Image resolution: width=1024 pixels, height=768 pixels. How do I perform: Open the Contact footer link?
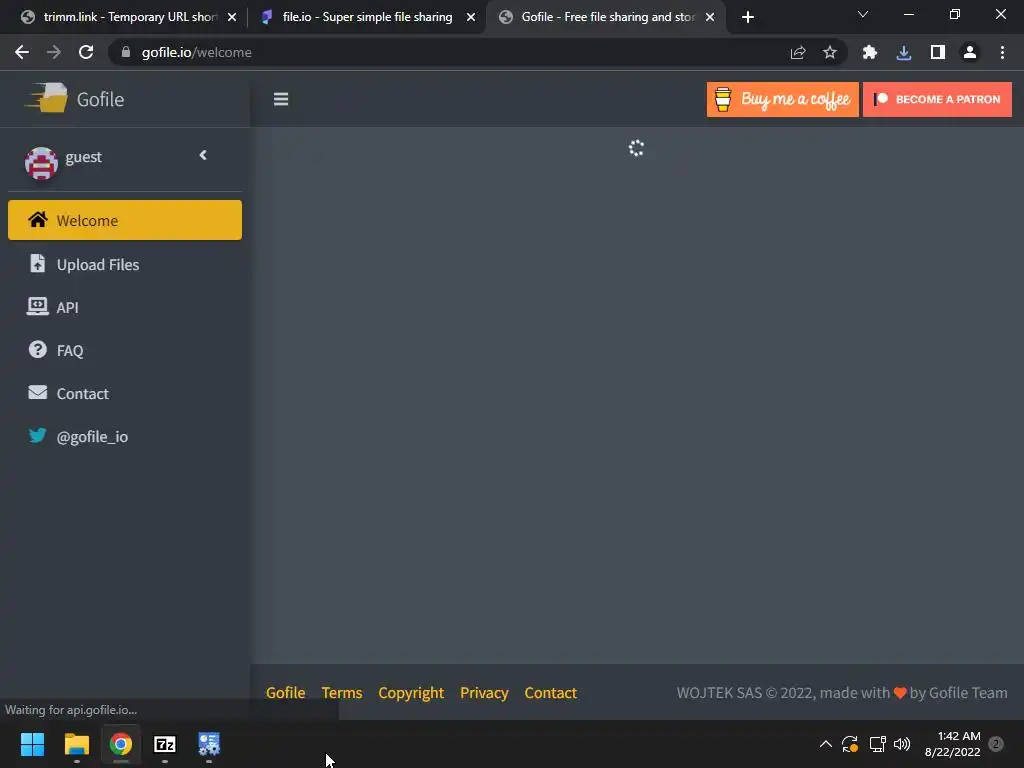tap(551, 693)
